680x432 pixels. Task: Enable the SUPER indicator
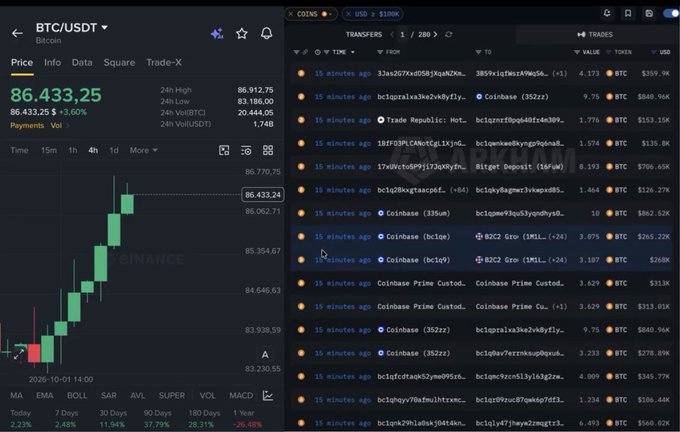point(172,396)
